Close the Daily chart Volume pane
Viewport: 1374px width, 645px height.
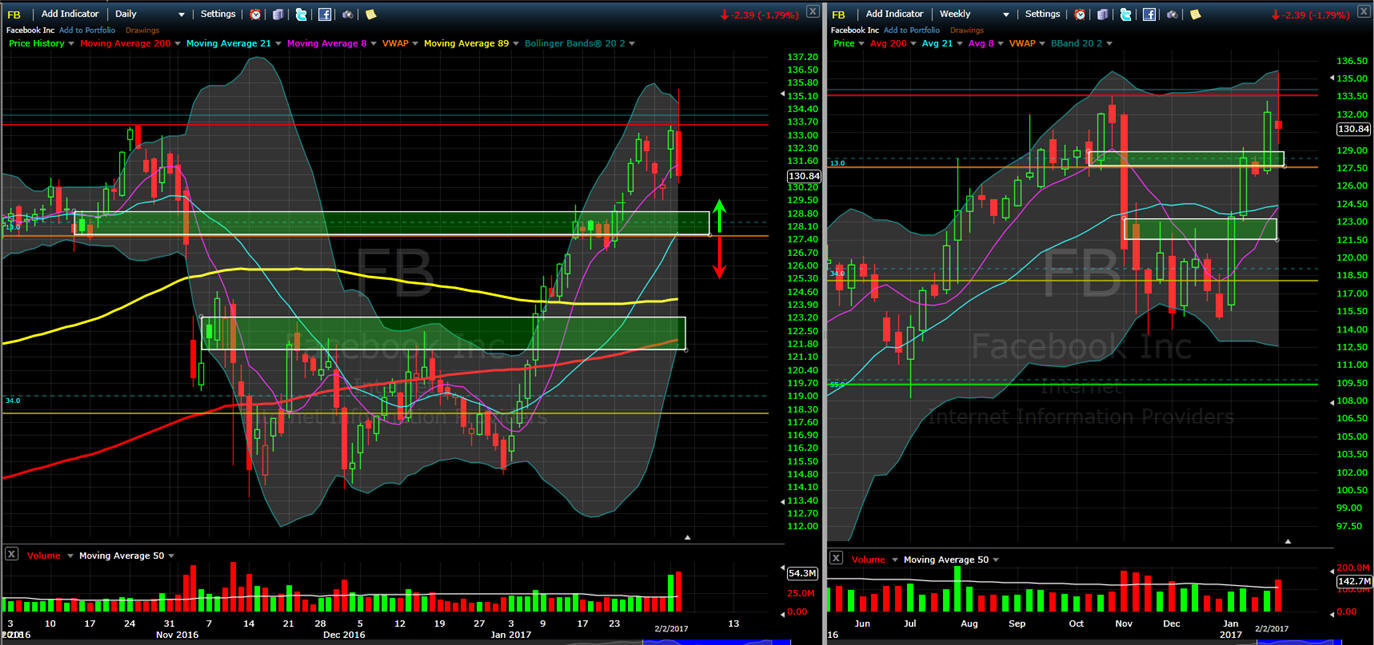point(12,555)
